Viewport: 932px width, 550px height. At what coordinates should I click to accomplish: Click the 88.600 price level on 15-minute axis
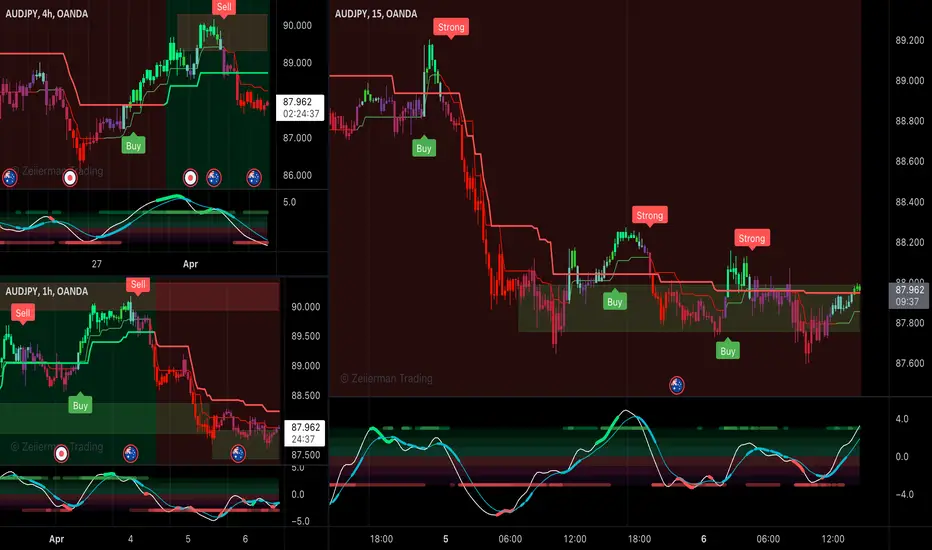pyautogui.click(x=909, y=161)
